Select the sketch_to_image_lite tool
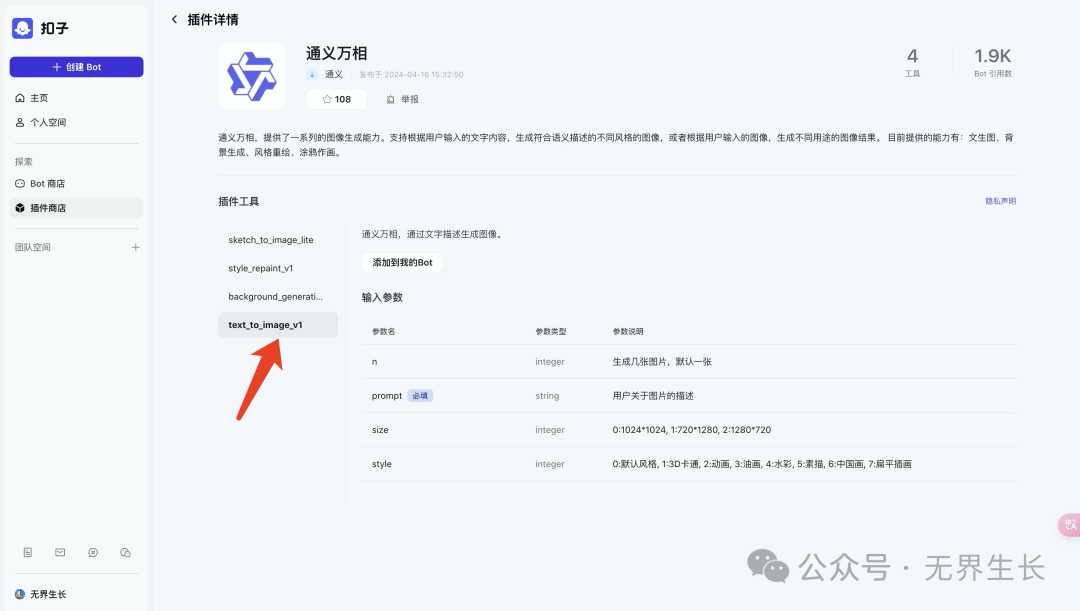 278,240
